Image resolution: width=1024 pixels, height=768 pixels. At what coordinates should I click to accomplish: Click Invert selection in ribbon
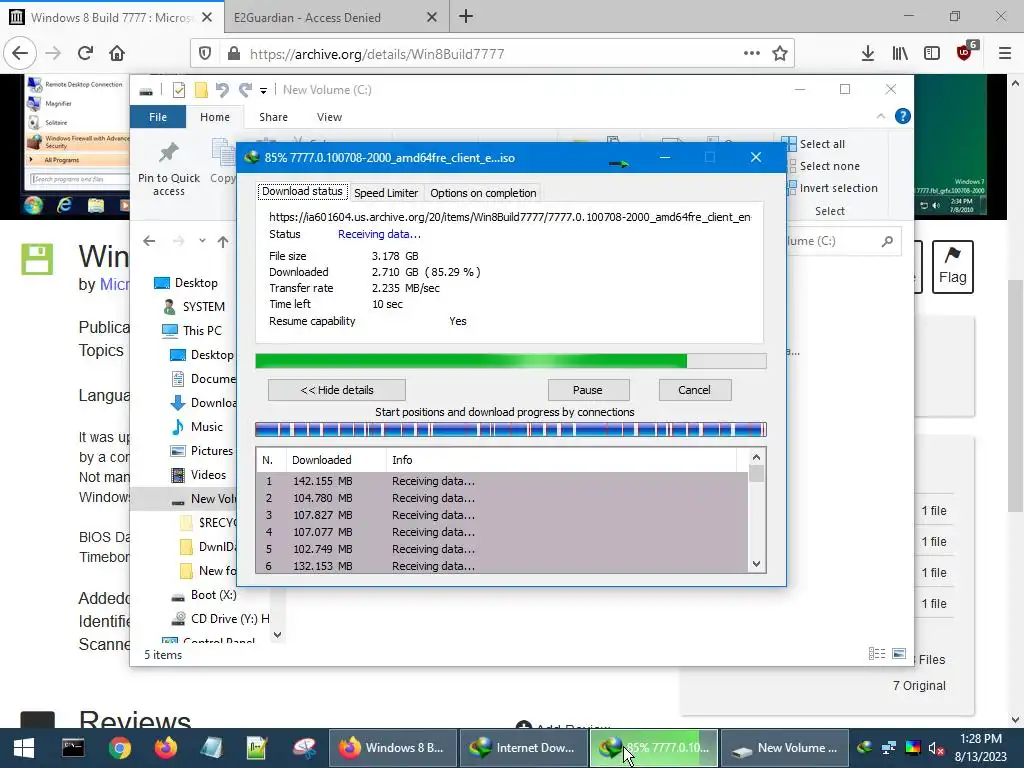(x=831, y=188)
